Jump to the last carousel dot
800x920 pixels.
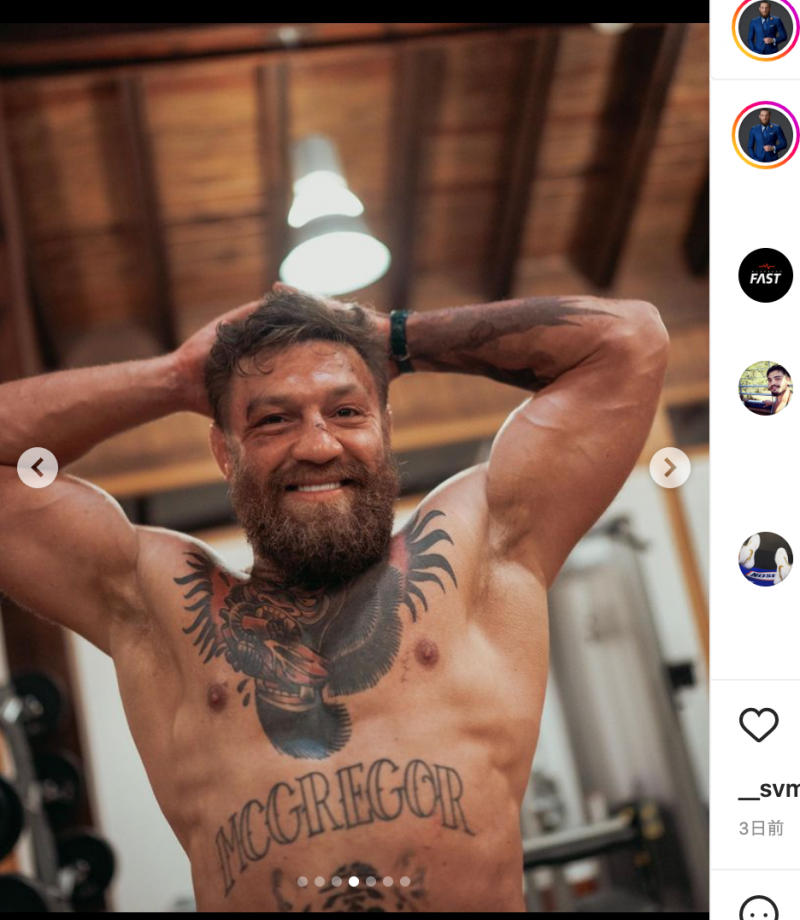tap(404, 882)
